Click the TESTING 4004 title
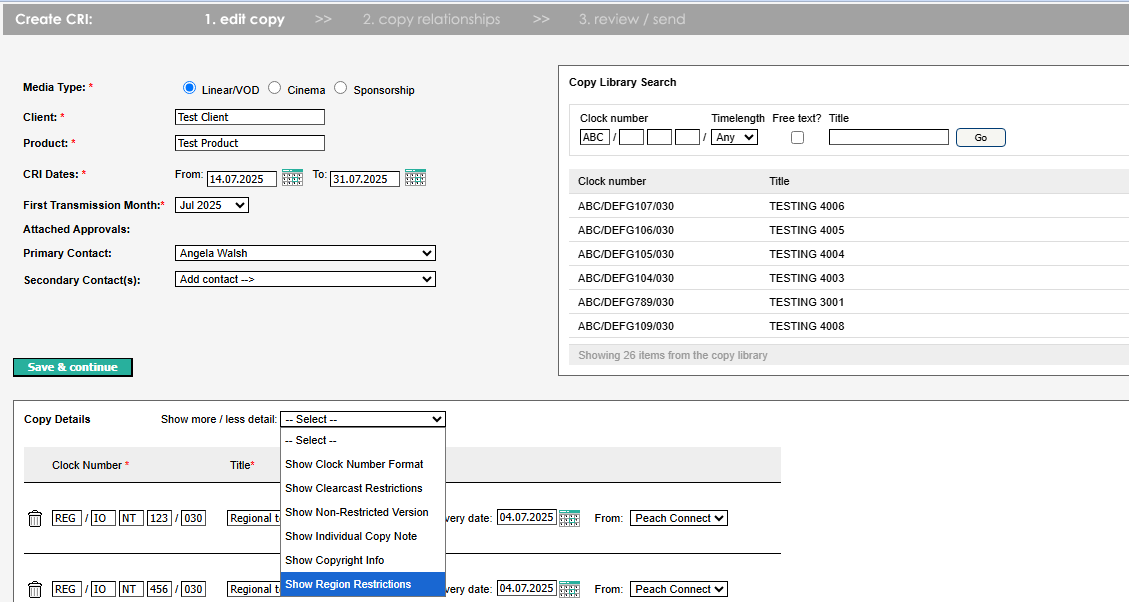 pos(806,254)
